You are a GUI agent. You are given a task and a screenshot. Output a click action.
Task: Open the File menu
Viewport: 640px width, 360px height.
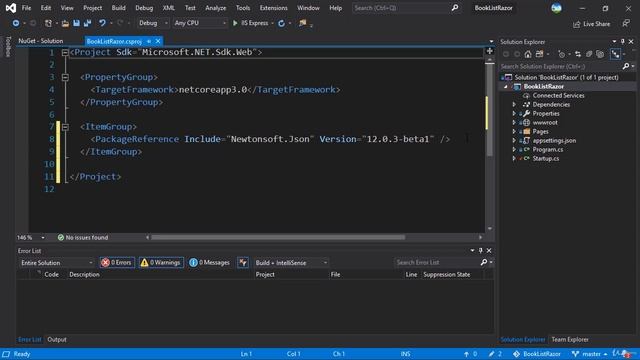(26, 8)
